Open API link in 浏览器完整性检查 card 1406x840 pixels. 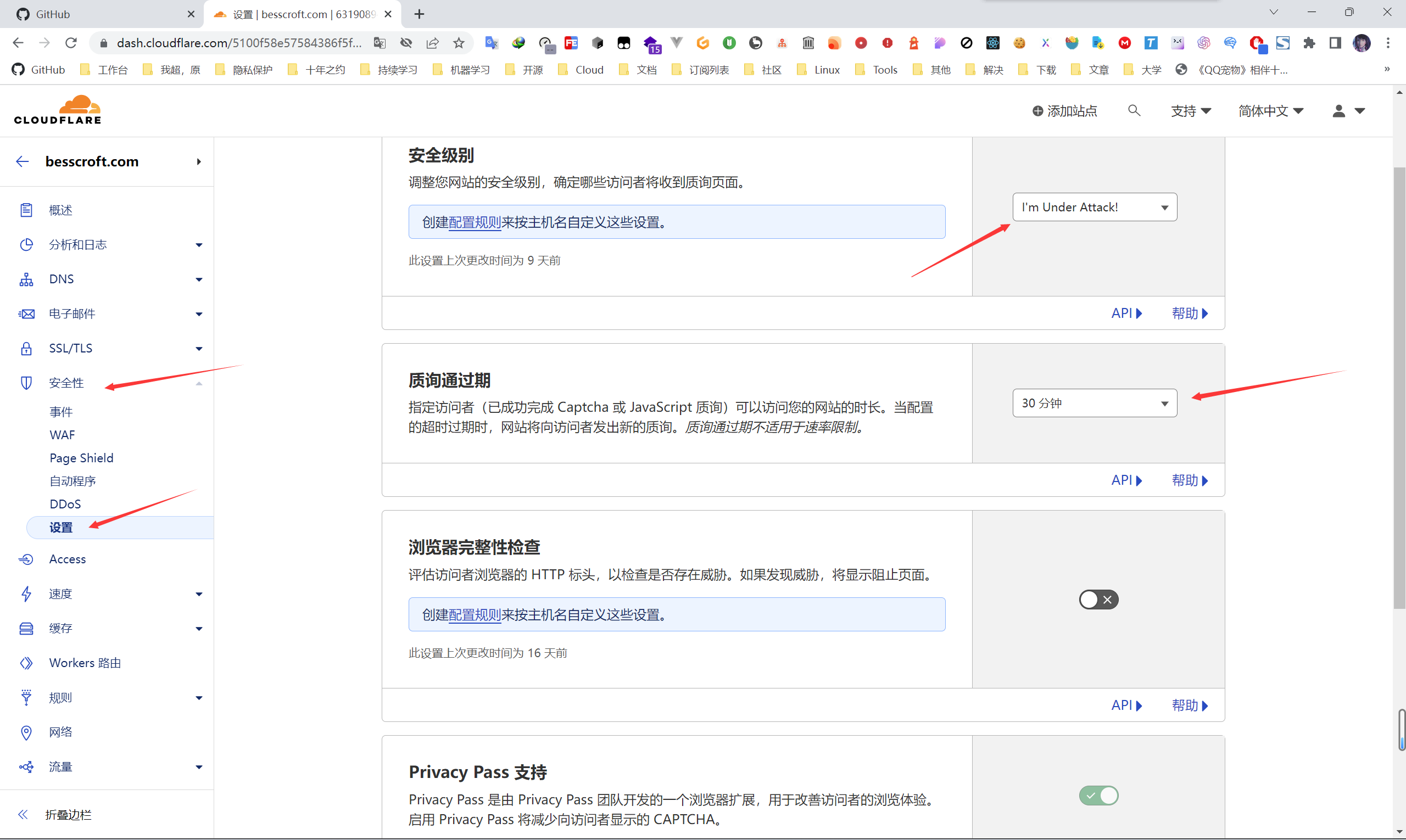point(1126,705)
